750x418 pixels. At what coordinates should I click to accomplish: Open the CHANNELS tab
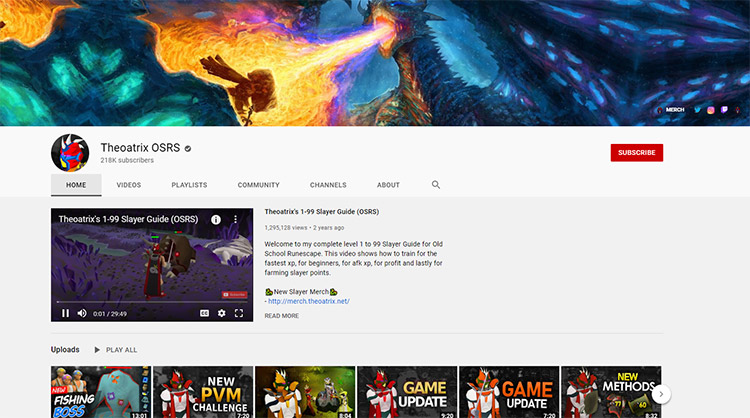click(328, 185)
